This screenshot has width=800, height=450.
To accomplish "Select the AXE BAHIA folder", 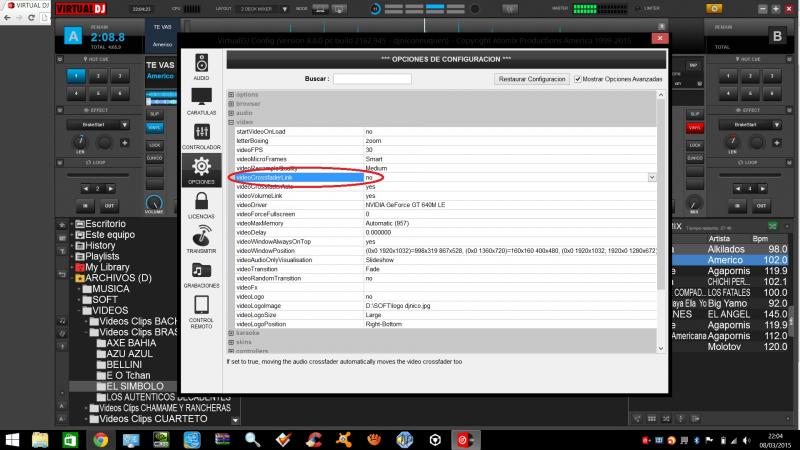I will (x=131, y=343).
